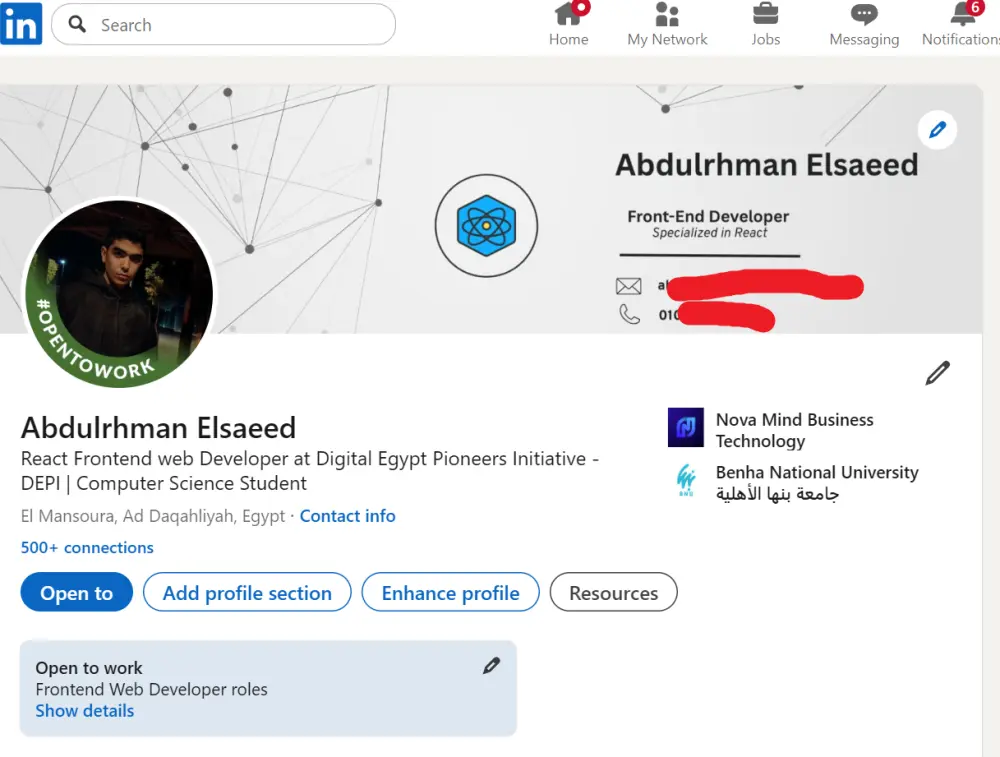Open the Notifications tab

[957, 25]
